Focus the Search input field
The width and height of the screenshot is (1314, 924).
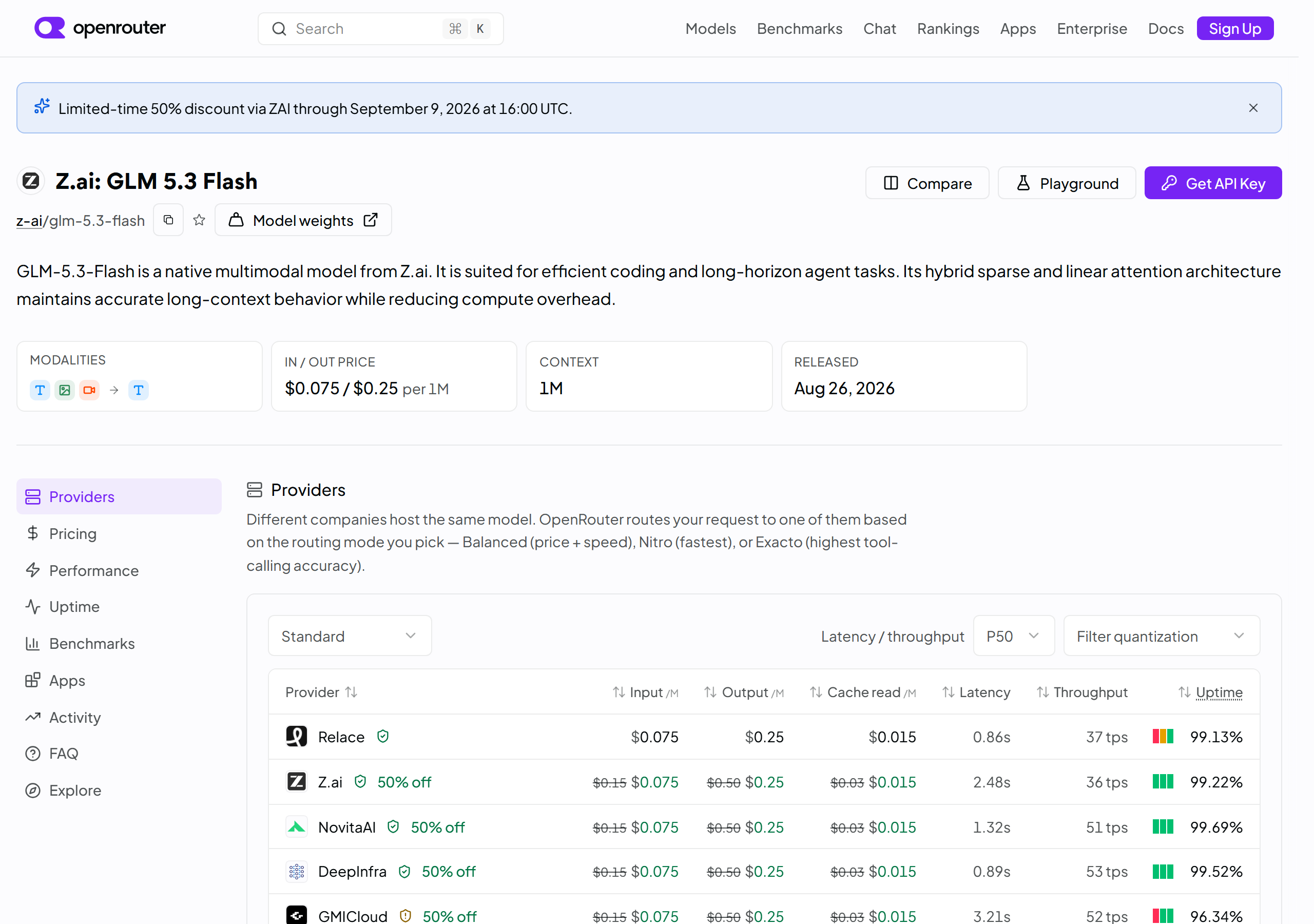click(x=380, y=29)
